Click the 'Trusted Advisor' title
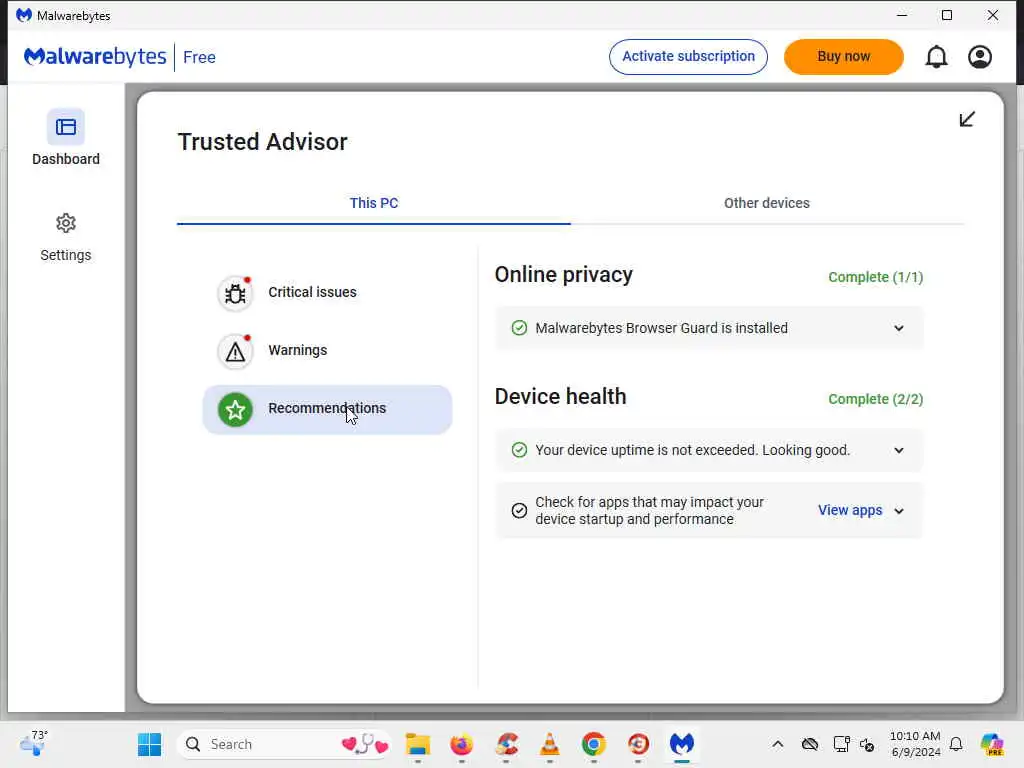1024x768 pixels. 263,142
